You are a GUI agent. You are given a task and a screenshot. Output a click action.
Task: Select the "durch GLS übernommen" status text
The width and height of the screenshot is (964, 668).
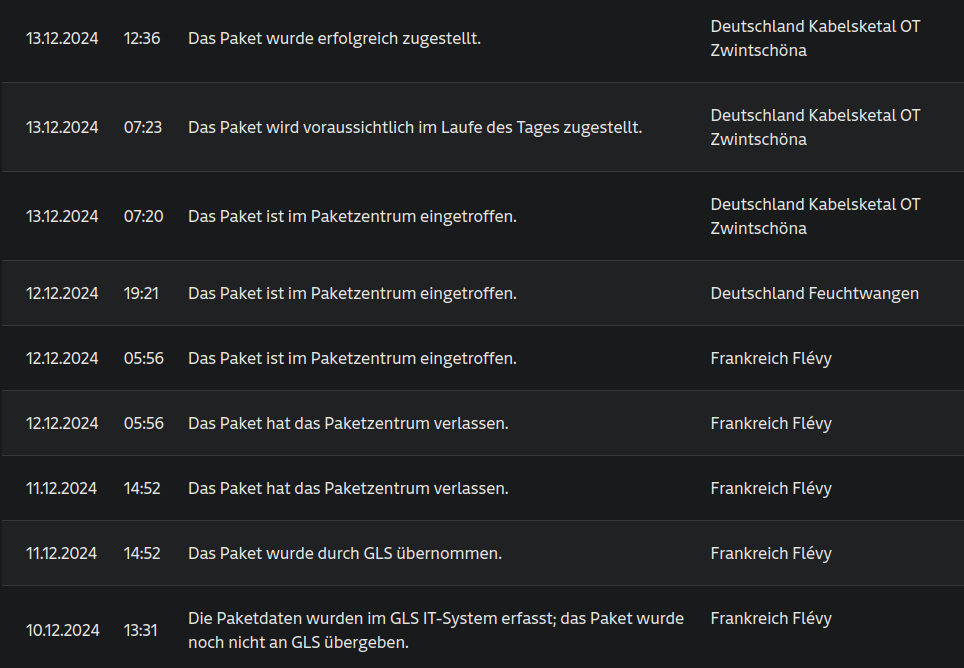tap(344, 554)
